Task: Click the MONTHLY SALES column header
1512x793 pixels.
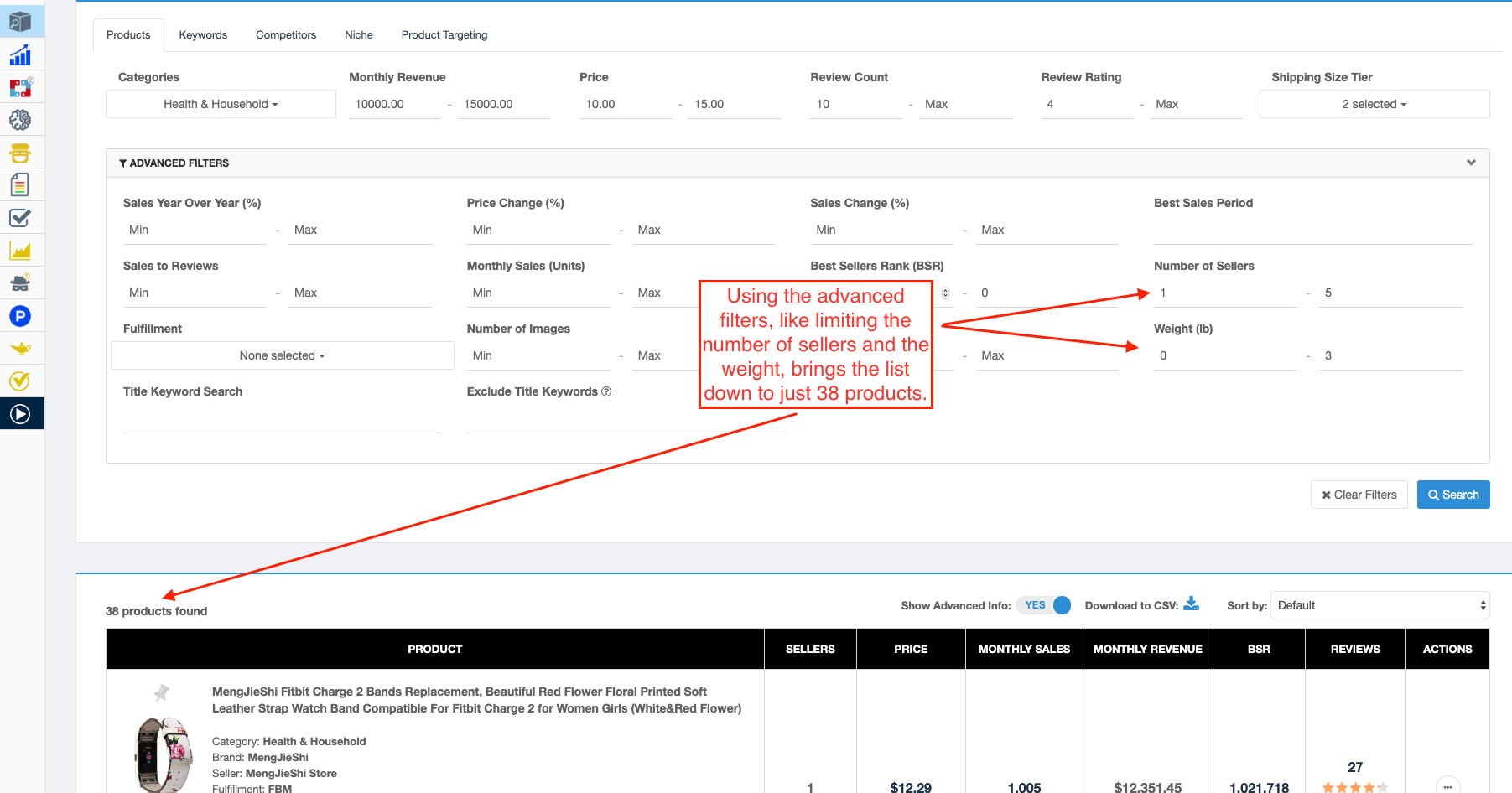Action: coord(1024,649)
